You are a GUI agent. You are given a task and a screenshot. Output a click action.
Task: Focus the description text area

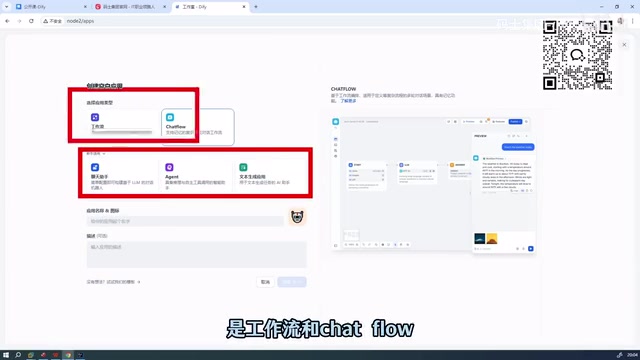point(196,254)
